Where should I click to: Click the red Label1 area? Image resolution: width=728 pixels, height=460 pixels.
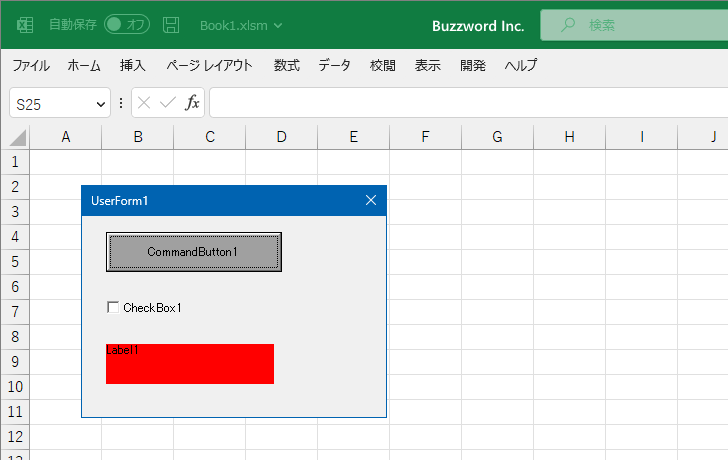coord(190,364)
